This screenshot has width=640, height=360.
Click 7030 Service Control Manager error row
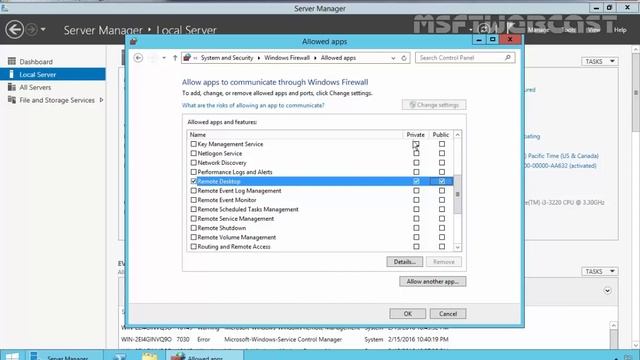(284, 339)
